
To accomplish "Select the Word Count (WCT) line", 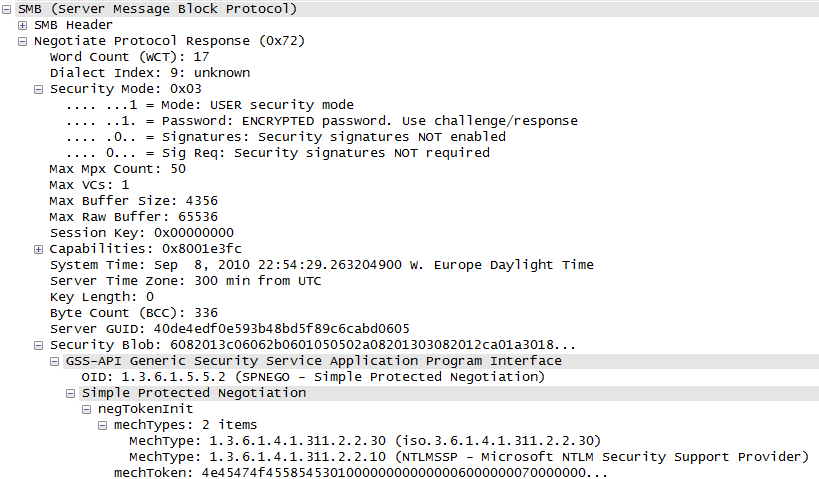I will click(x=130, y=57).
